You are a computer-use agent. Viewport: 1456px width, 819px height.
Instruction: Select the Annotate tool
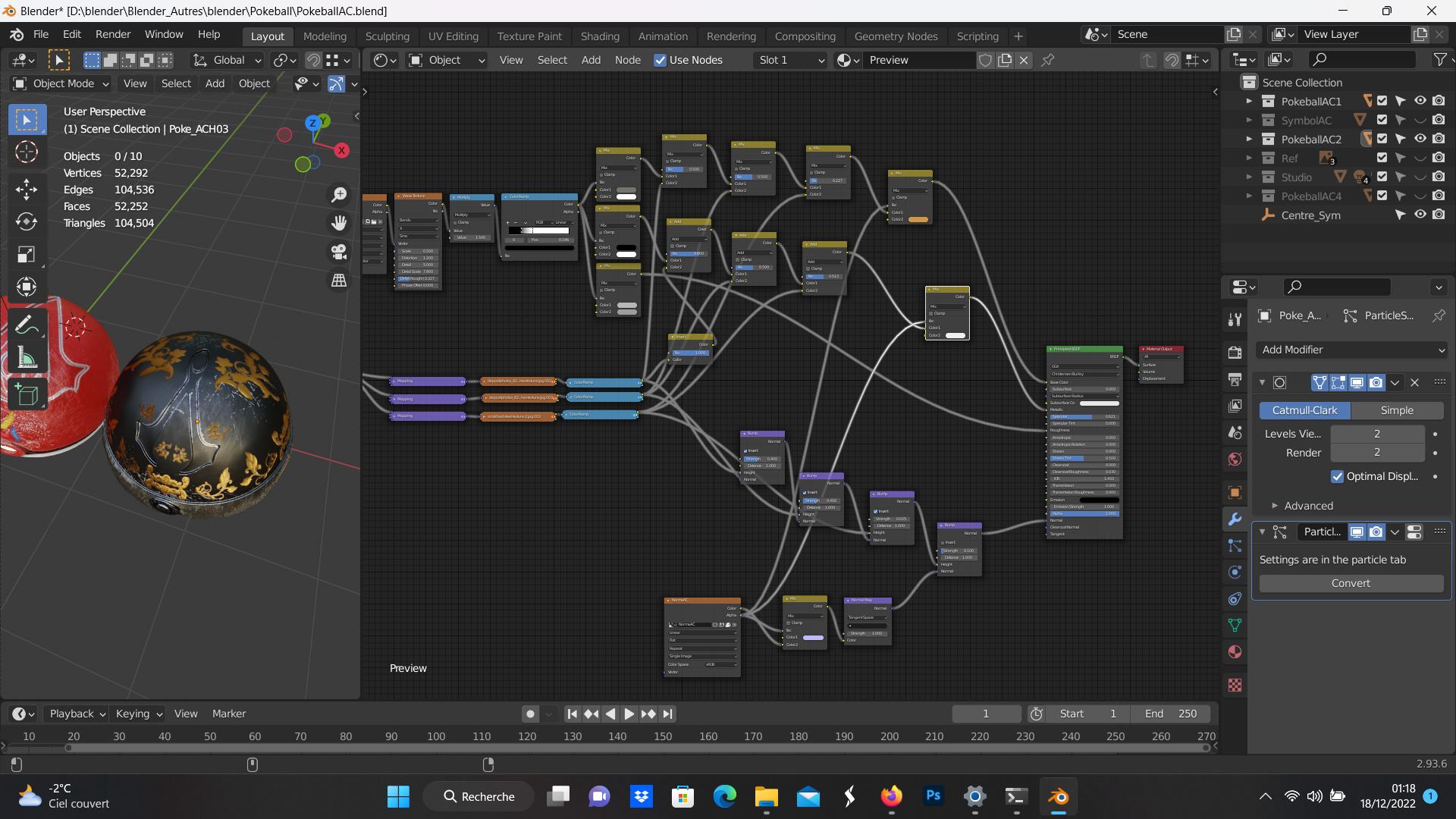click(x=27, y=326)
